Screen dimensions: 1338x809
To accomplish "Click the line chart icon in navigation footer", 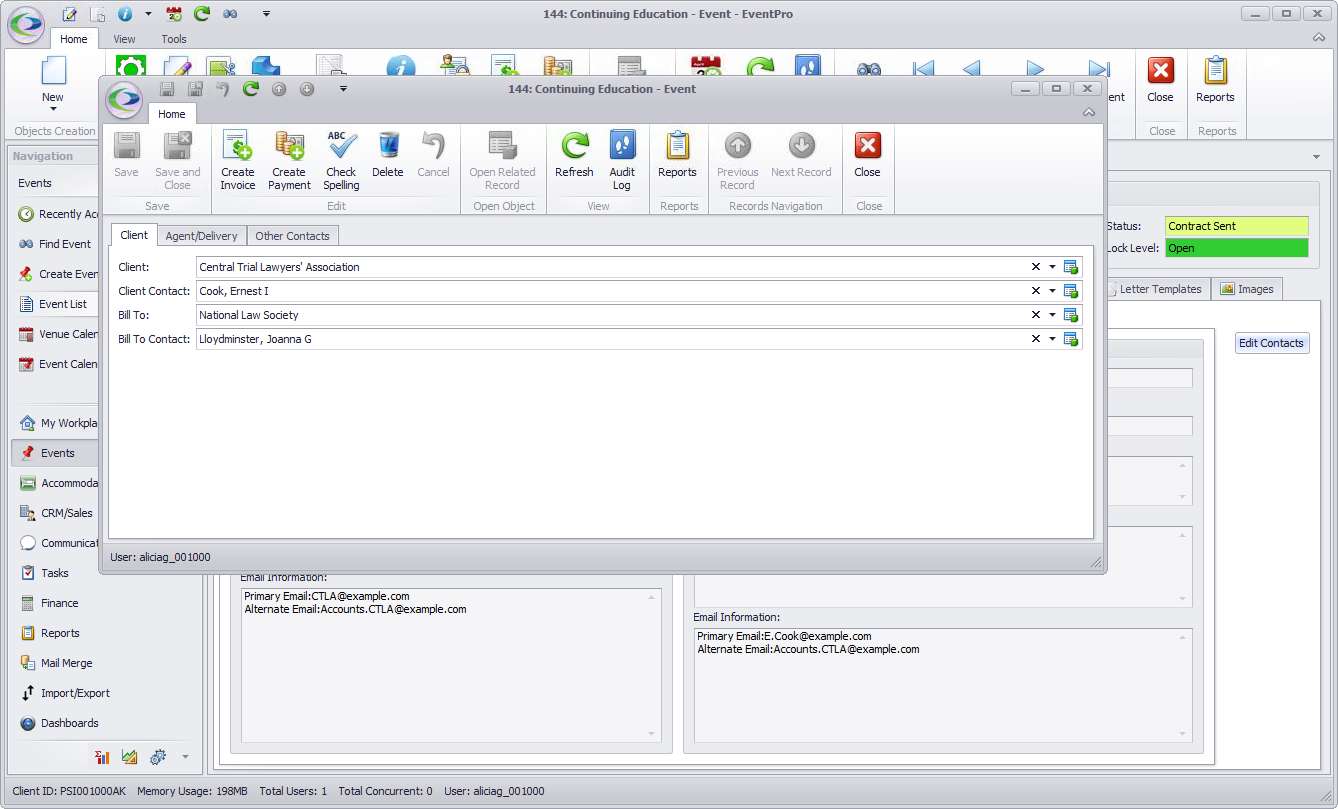I will [x=130, y=757].
